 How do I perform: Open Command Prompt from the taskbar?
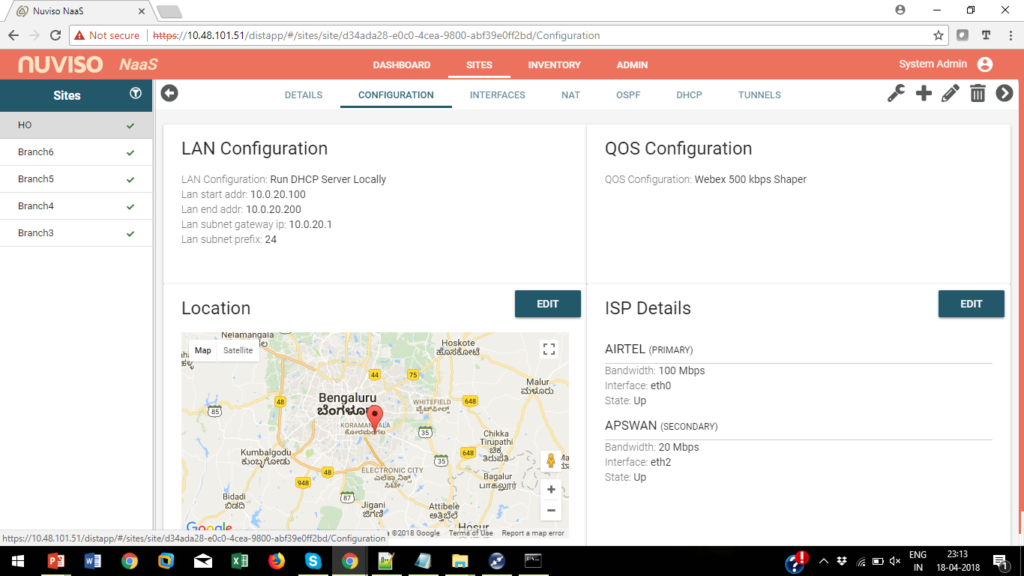tap(533, 561)
